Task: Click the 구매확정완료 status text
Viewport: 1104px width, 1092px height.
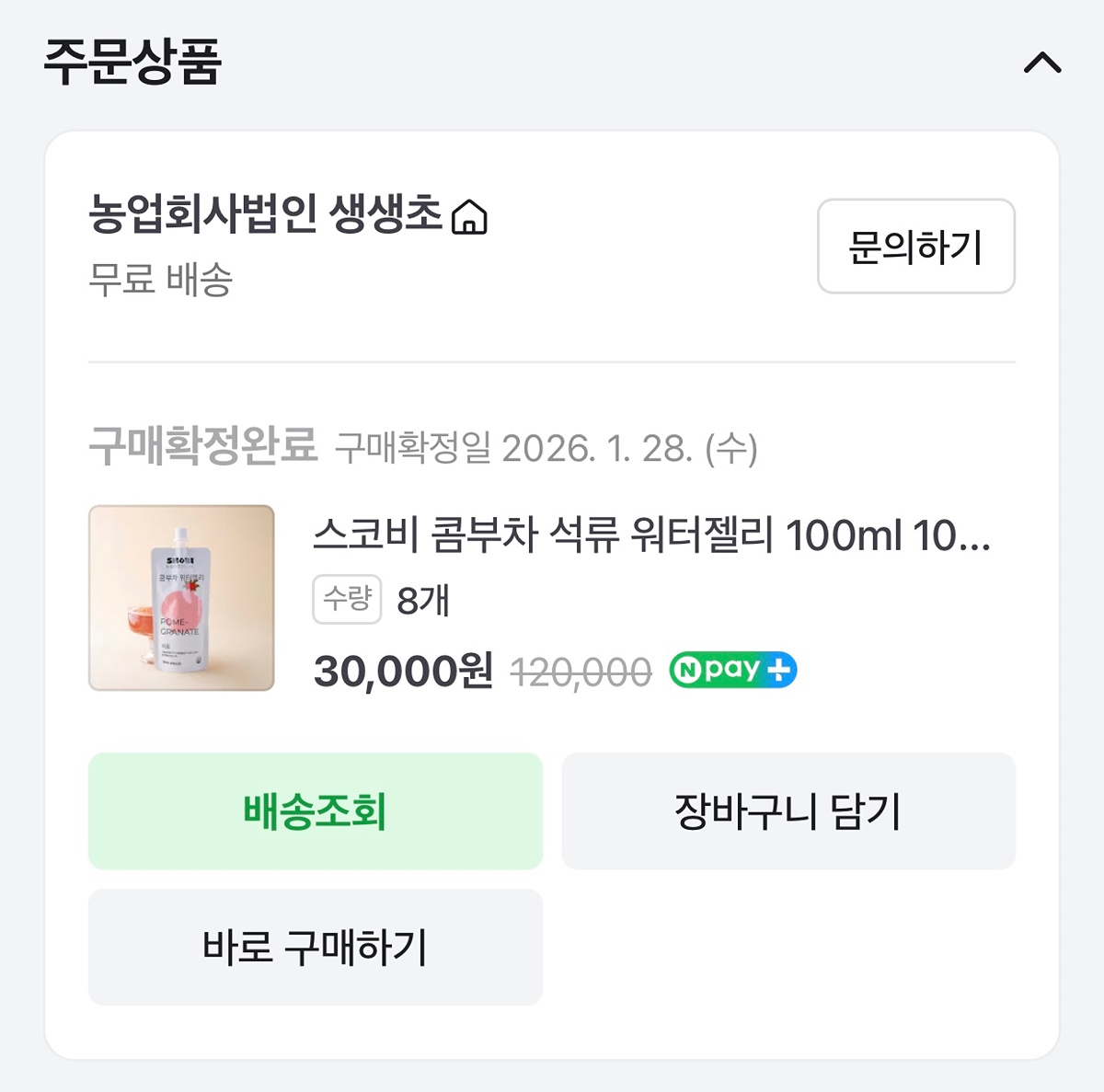Action: (202, 447)
